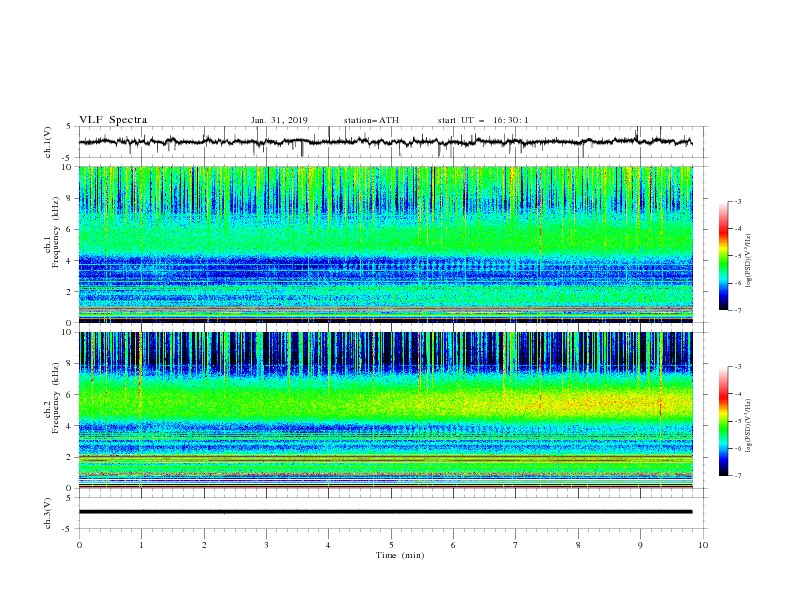Screen dimensions: 792x612
Task: Click time axis tick label "2"
Action: coord(204,545)
